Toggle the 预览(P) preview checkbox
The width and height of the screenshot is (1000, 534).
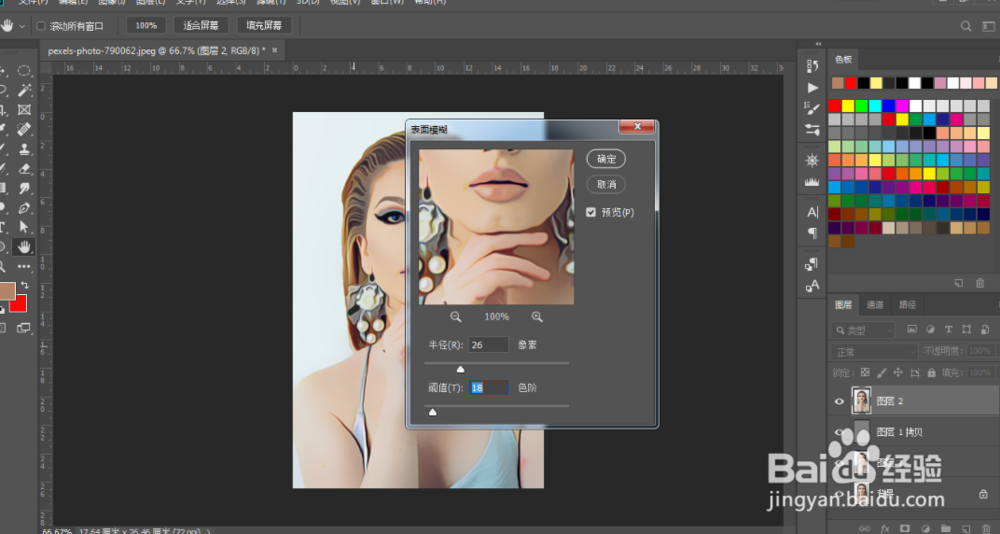click(591, 212)
